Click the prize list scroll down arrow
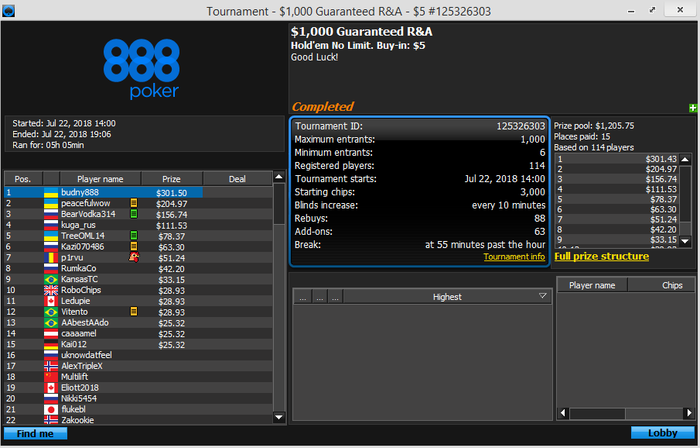This screenshot has height=448, width=700. tap(685, 241)
